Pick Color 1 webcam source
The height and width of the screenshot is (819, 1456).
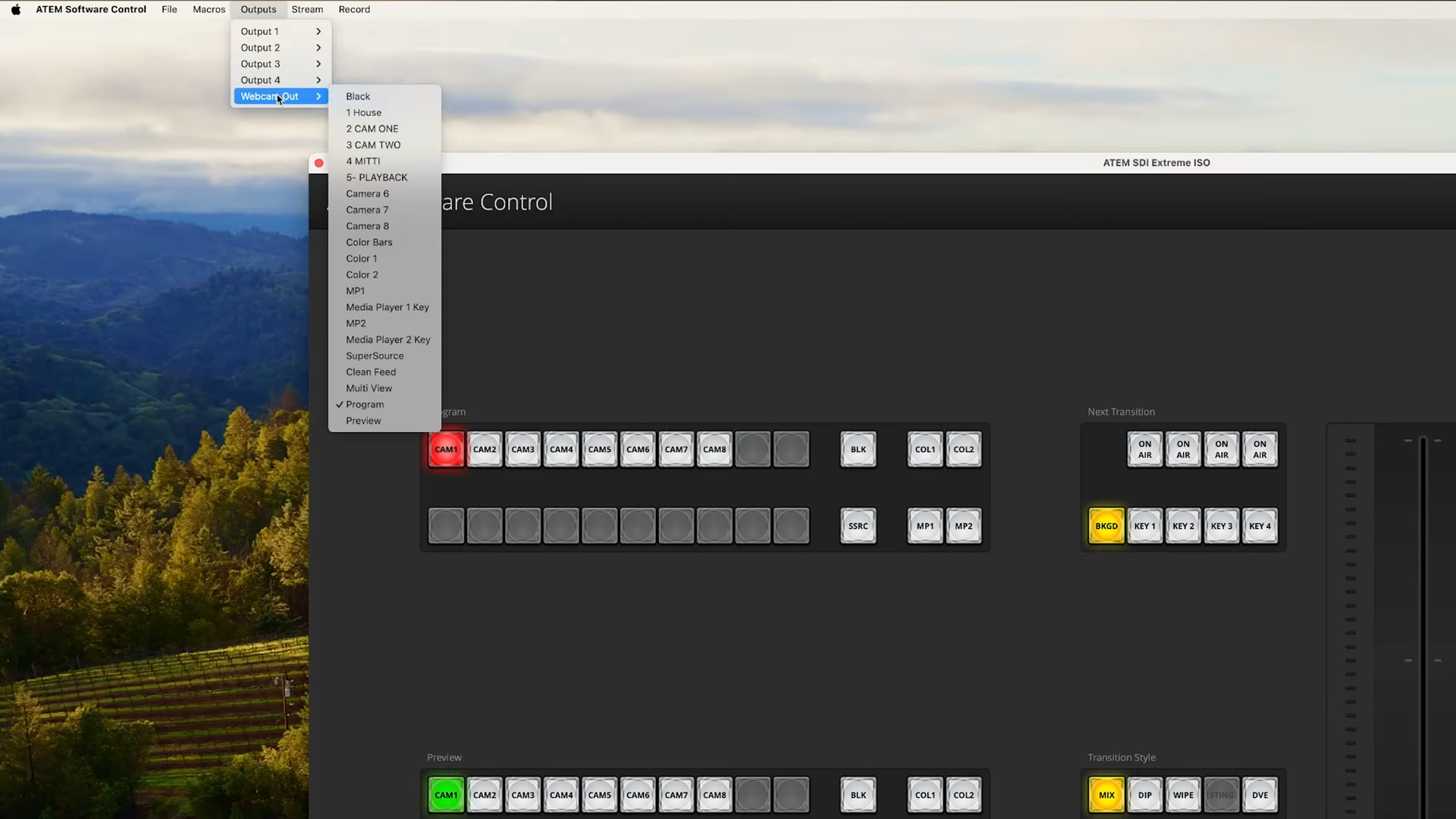click(384, 259)
